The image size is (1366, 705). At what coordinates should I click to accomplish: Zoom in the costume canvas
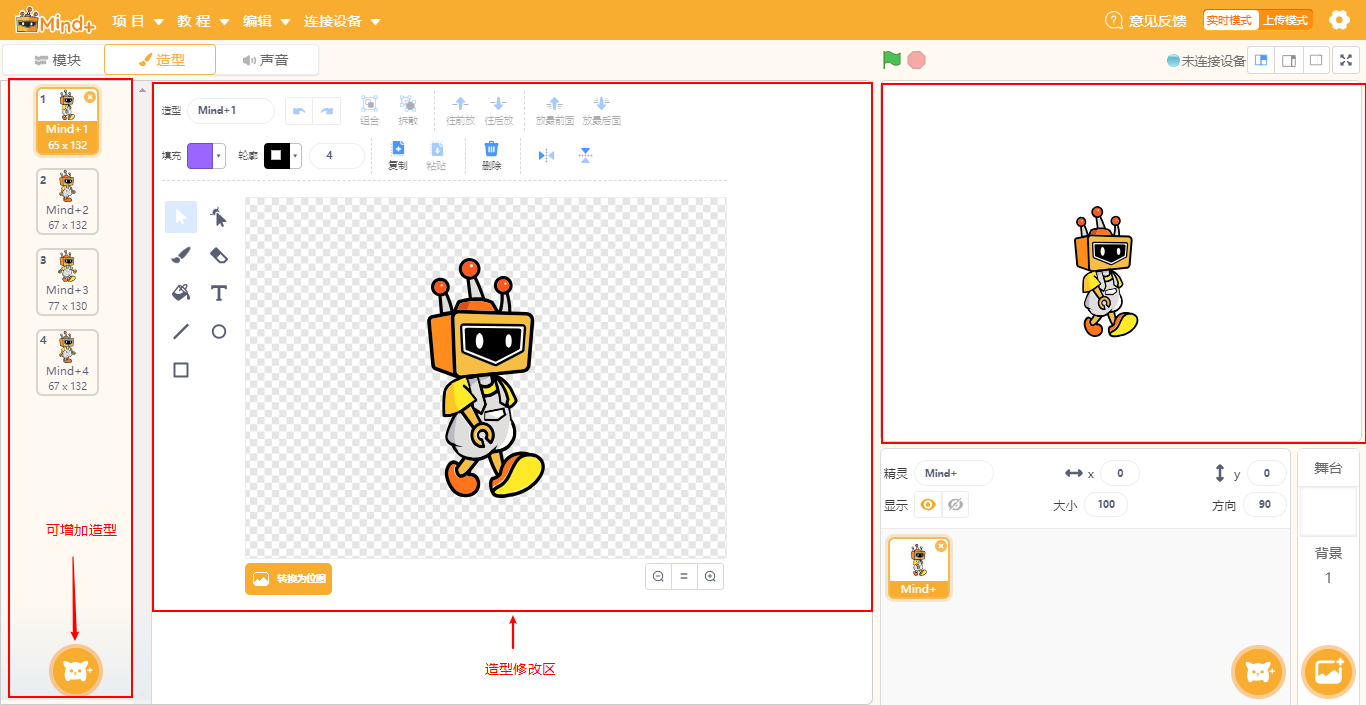(x=710, y=577)
